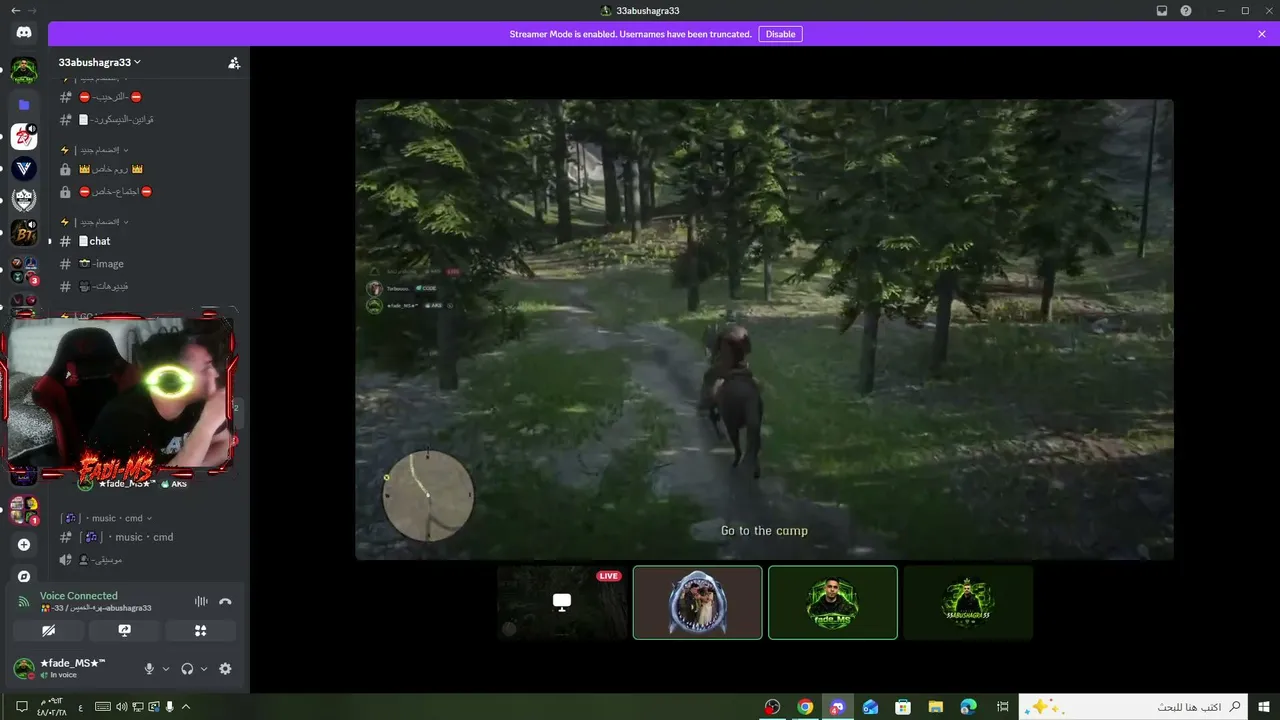Join the voice channel under music · cmd
This screenshot has width=1280, height=720.
pos(148,560)
